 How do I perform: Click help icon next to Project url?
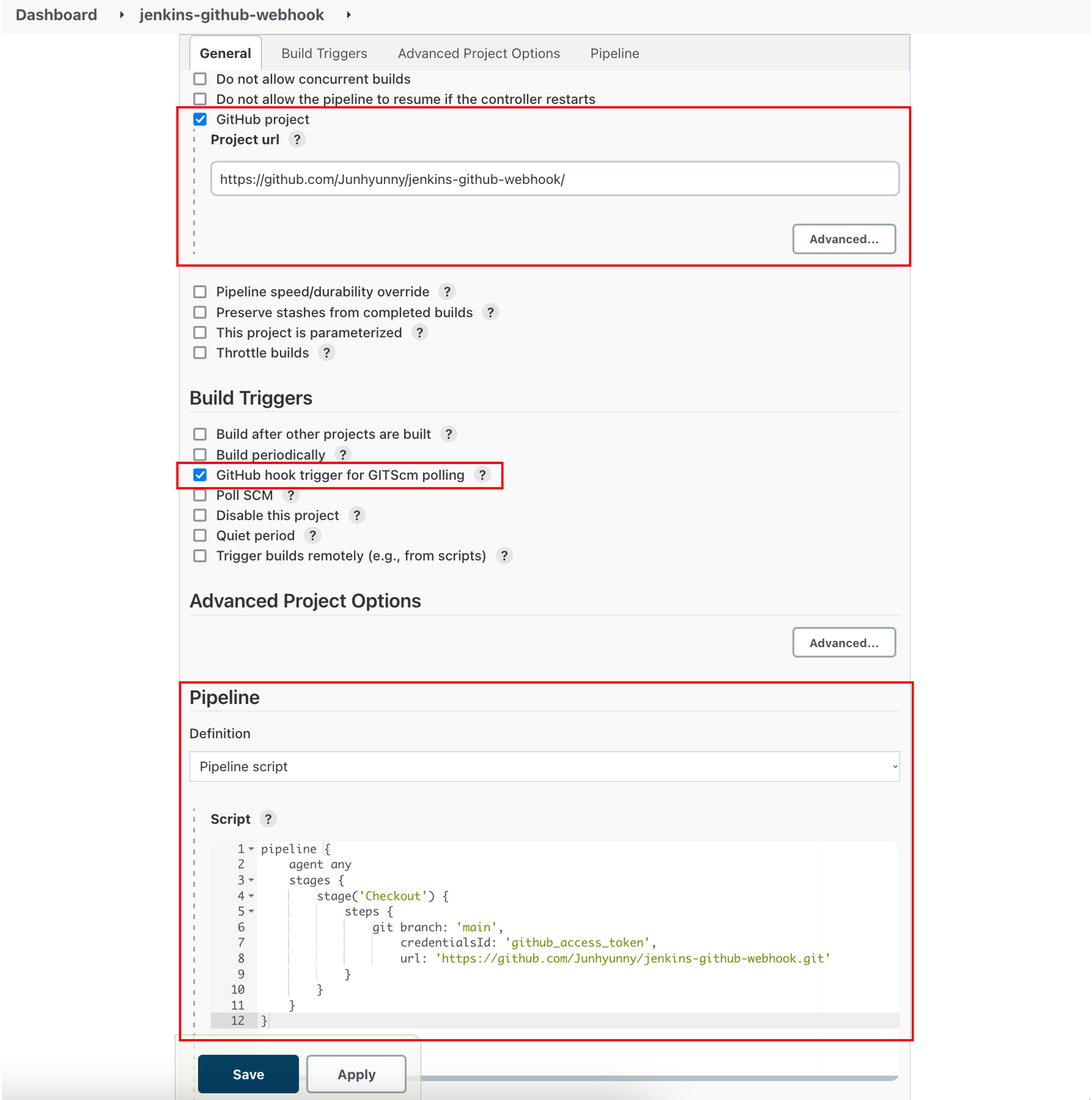(x=297, y=140)
